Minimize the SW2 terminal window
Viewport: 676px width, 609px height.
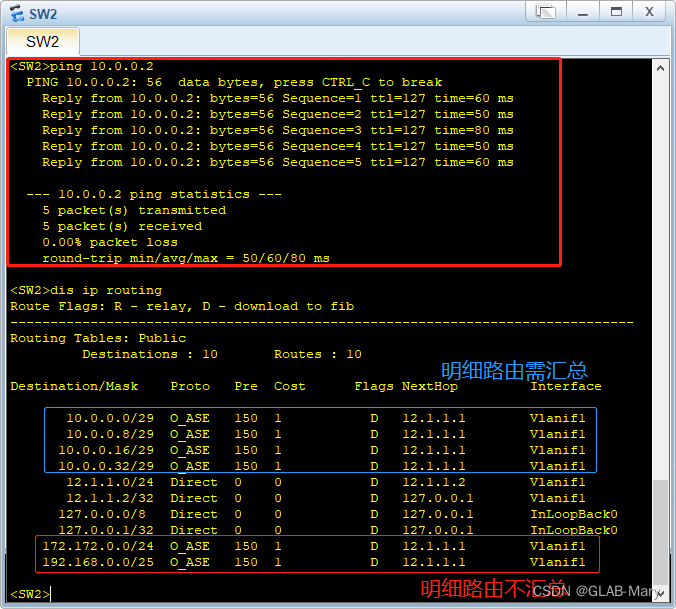[583, 12]
